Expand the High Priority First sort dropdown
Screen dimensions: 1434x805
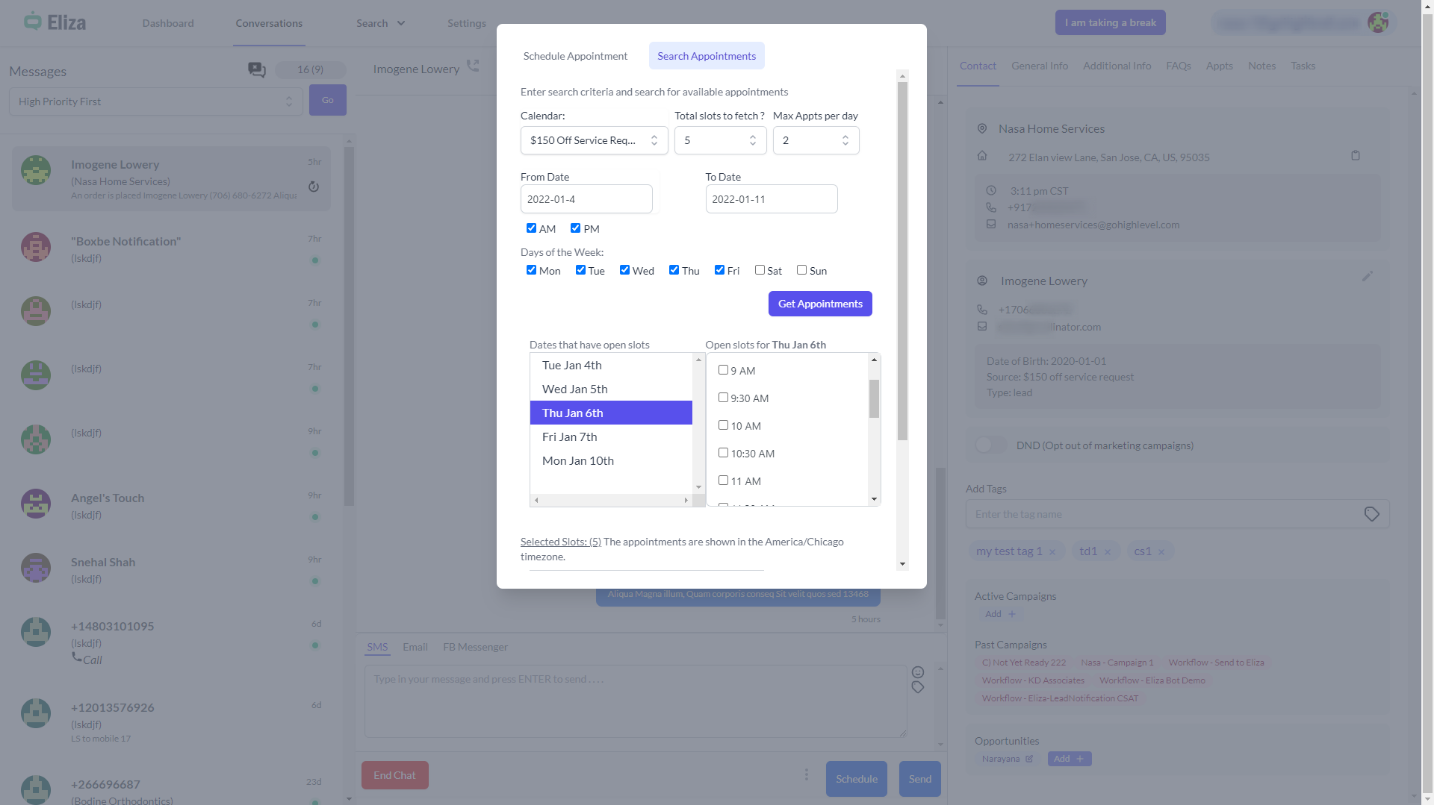156,101
